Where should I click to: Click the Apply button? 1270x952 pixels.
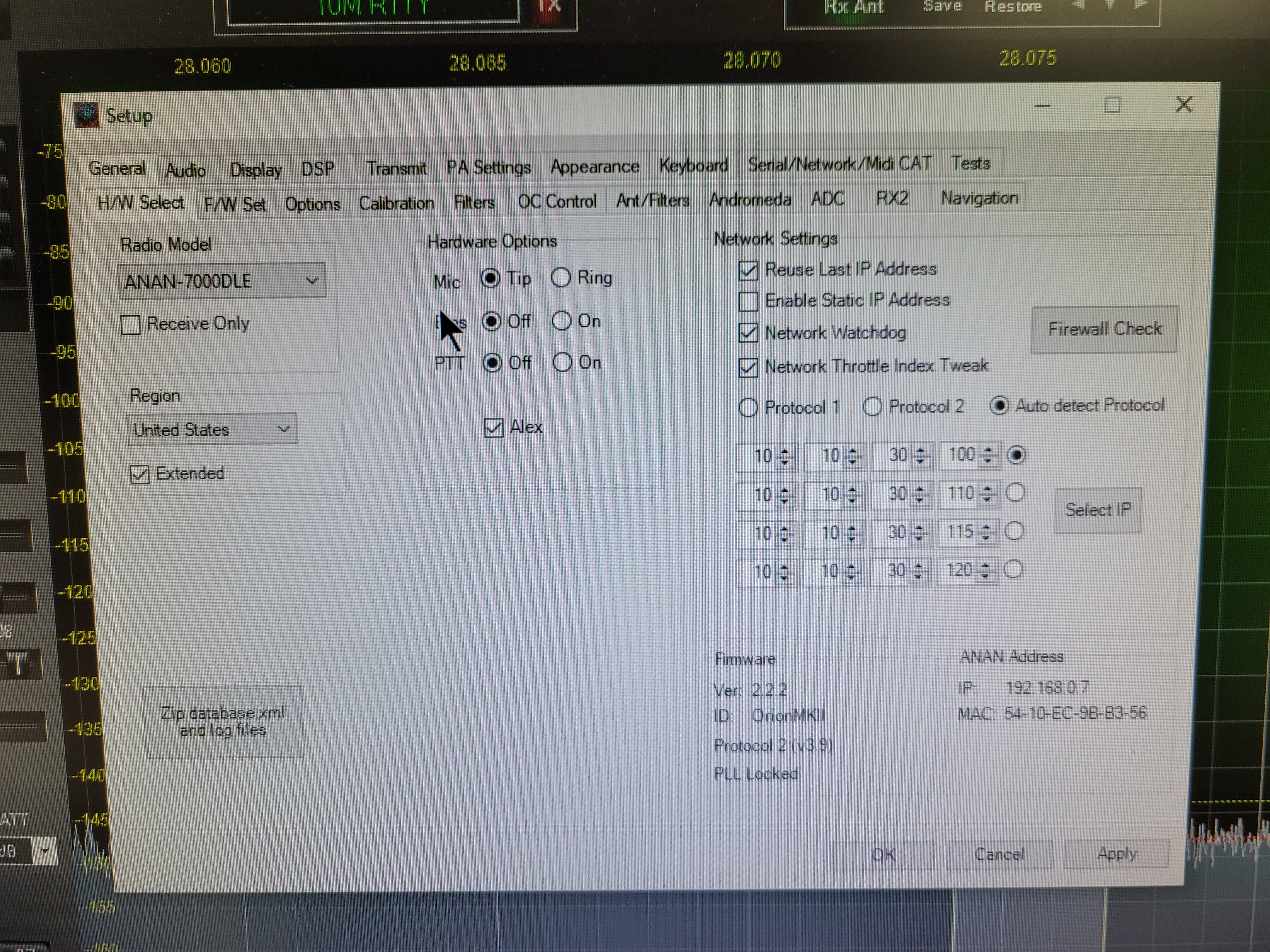(1117, 854)
